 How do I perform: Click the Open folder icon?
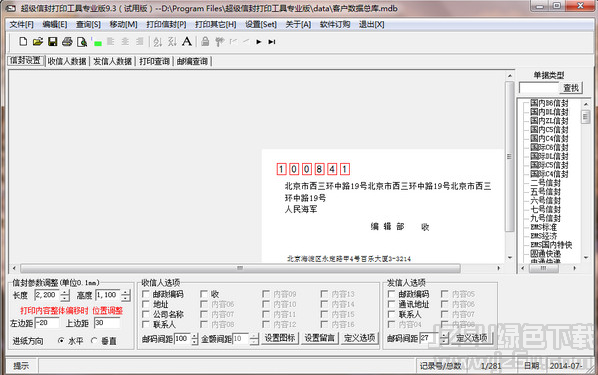(38, 42)
